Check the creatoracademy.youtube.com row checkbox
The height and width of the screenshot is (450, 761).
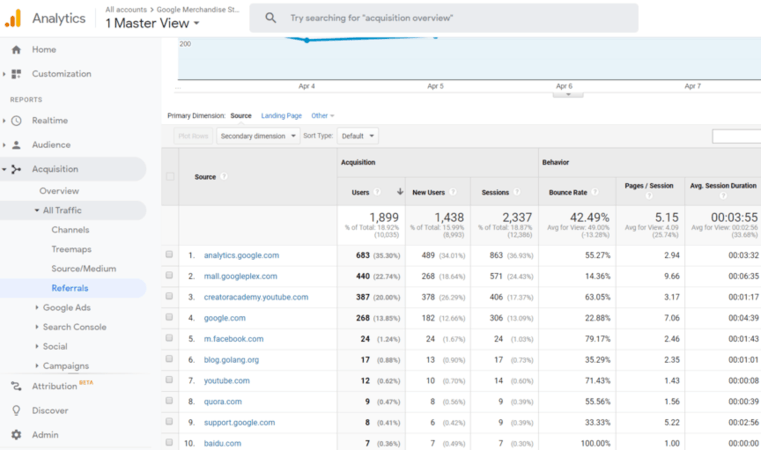169,296
